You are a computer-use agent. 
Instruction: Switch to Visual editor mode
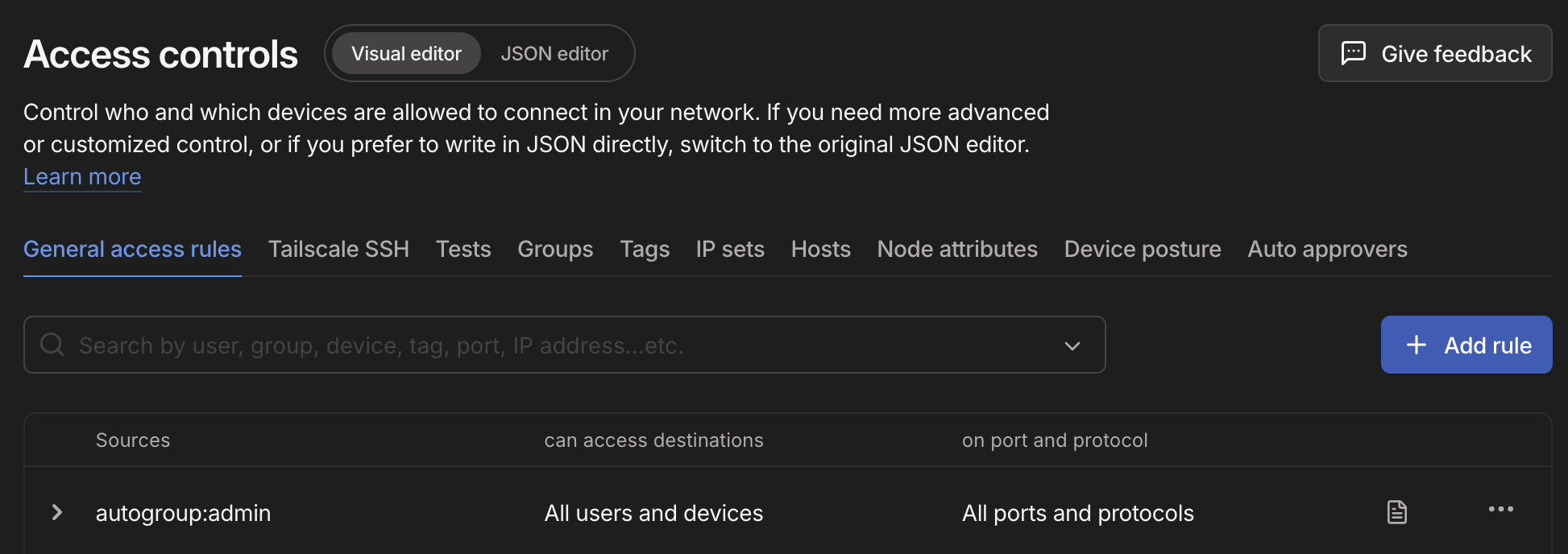[406, 54]
